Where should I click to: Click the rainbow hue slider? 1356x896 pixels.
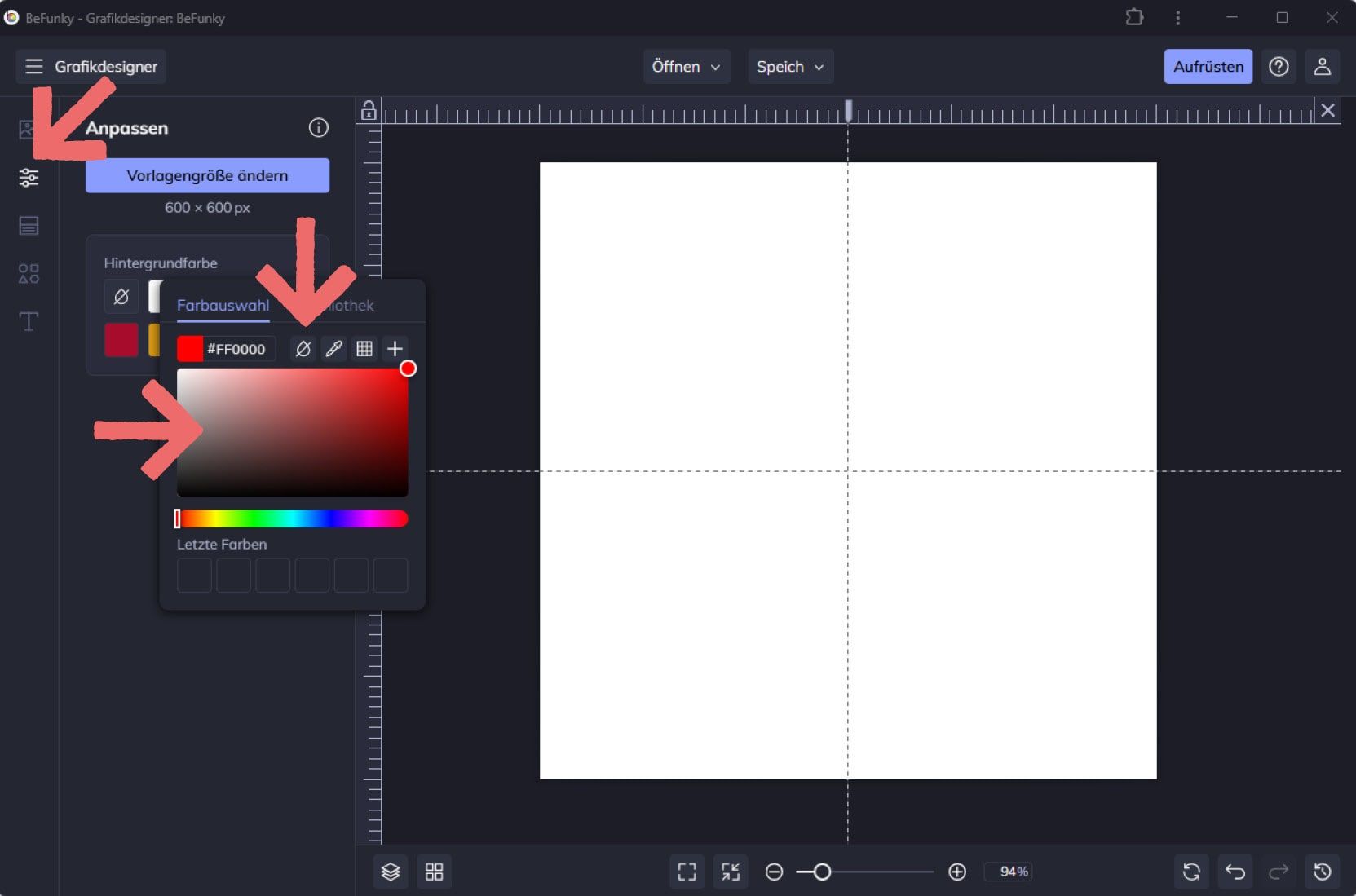coord(292,519)
